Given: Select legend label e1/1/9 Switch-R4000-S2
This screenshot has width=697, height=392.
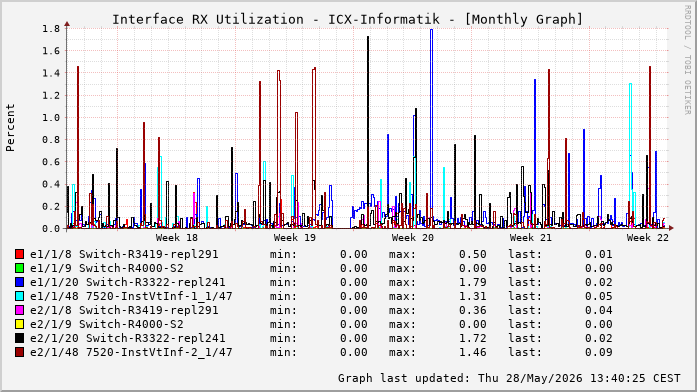Looking at the screenshot, I should [x=107, y=268].
